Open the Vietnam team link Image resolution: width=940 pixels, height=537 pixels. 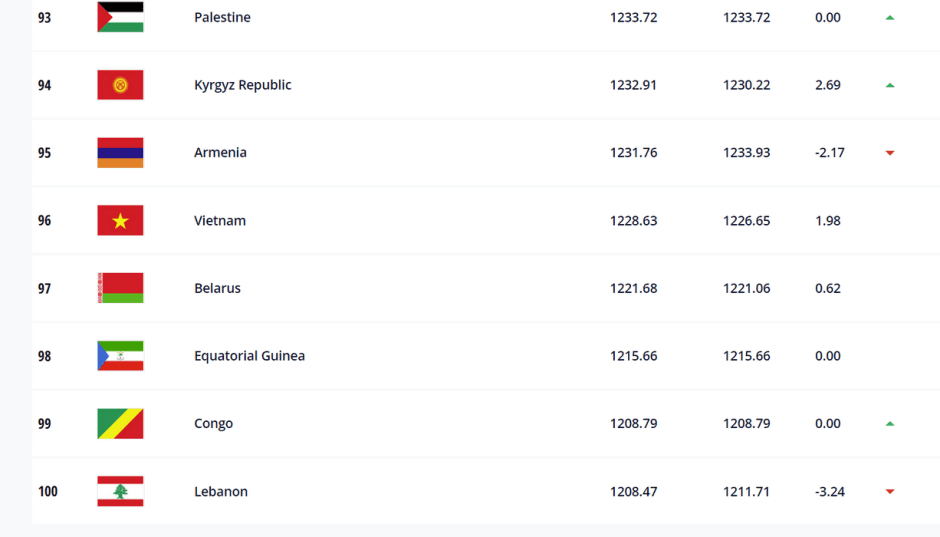[220, 221]
